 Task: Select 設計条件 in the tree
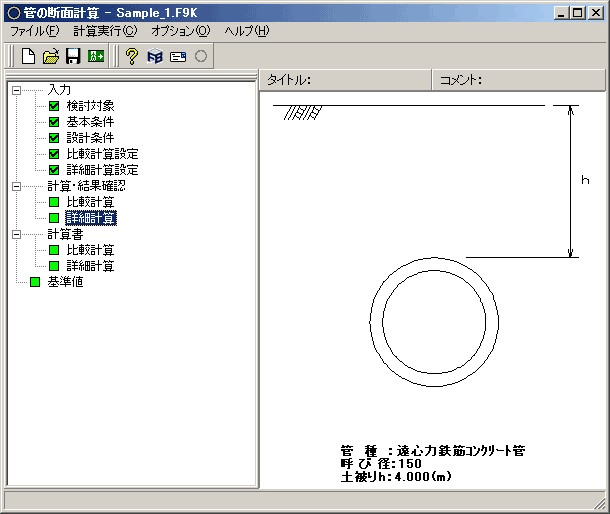pos(90,138)
